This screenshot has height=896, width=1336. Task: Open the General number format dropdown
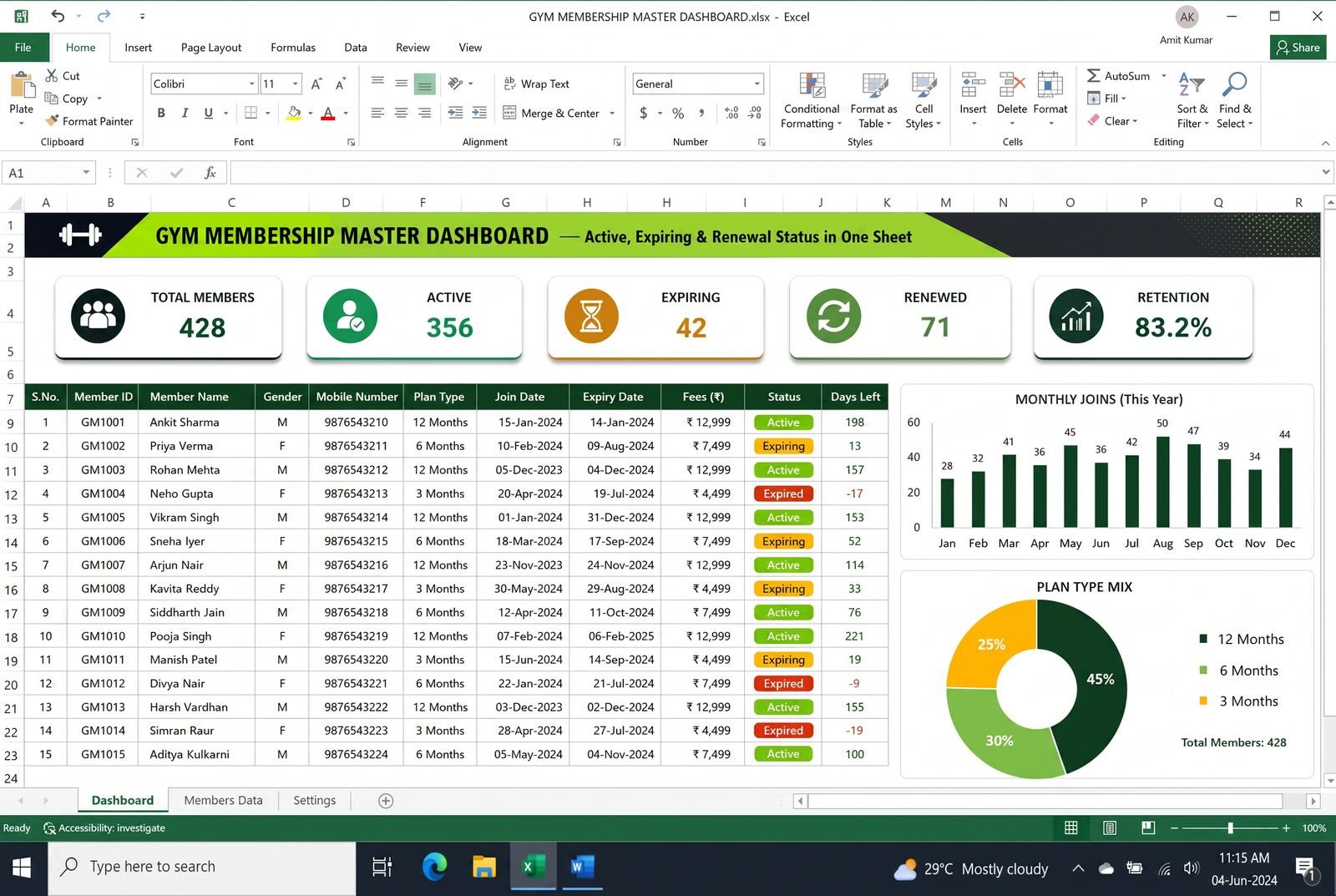[757, 84]
